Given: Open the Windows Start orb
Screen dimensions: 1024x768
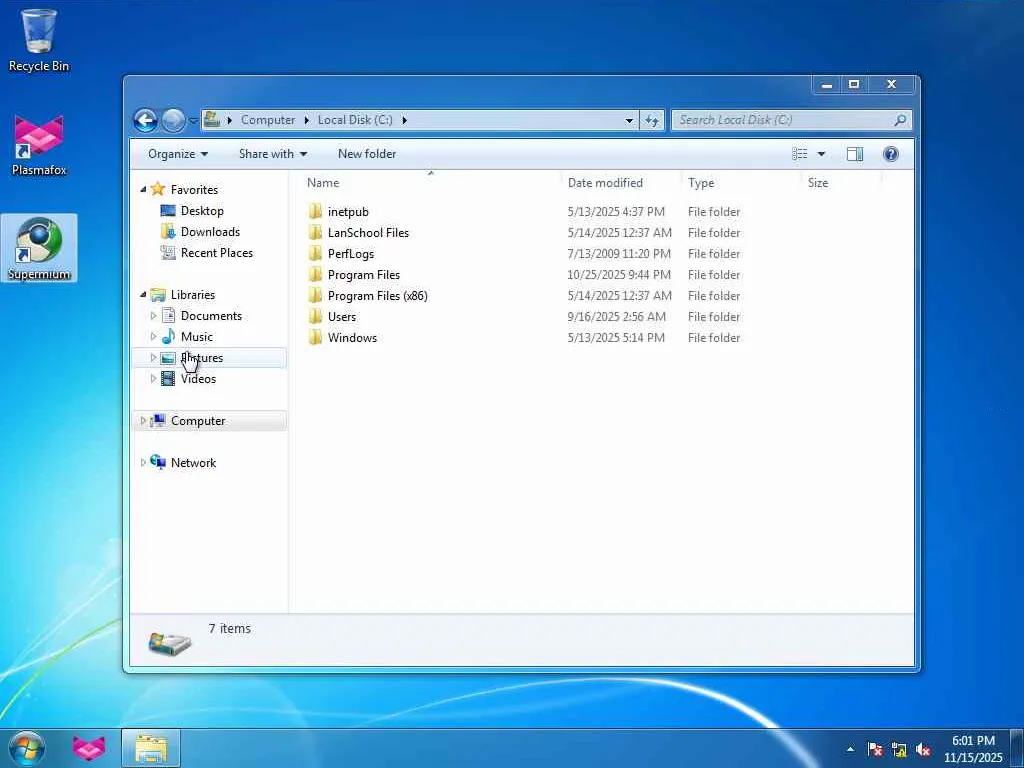Looking at the screenshot, I should click(27, 748).
